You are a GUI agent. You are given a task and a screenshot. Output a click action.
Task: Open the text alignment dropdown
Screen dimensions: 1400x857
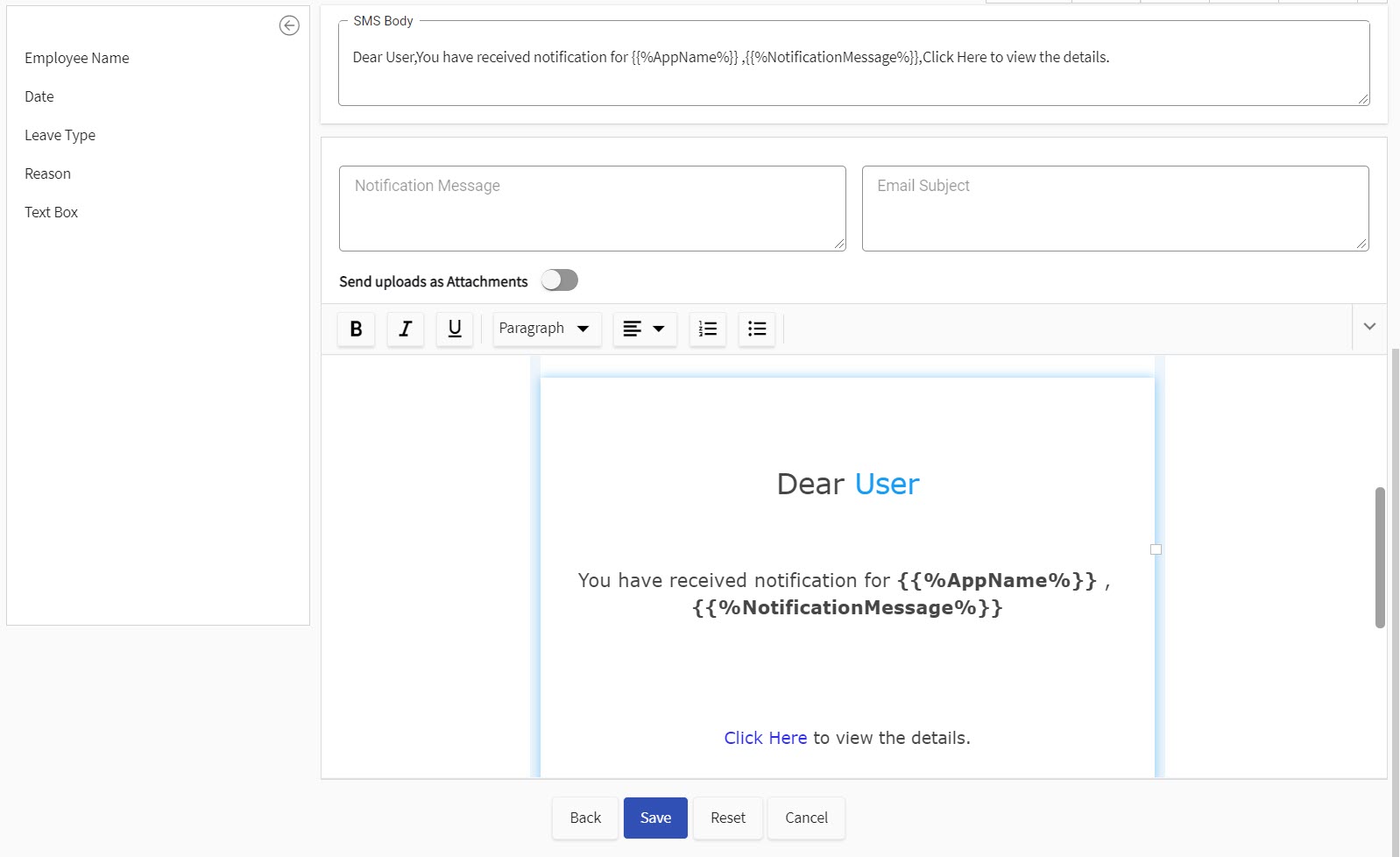coord(645,329)
